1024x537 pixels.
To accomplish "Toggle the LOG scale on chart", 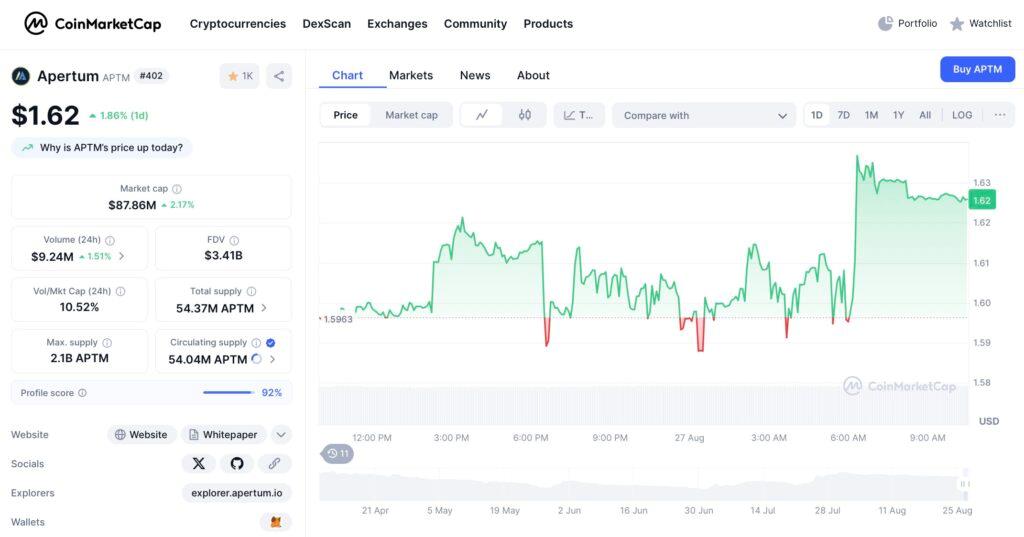I will [961, 115].
